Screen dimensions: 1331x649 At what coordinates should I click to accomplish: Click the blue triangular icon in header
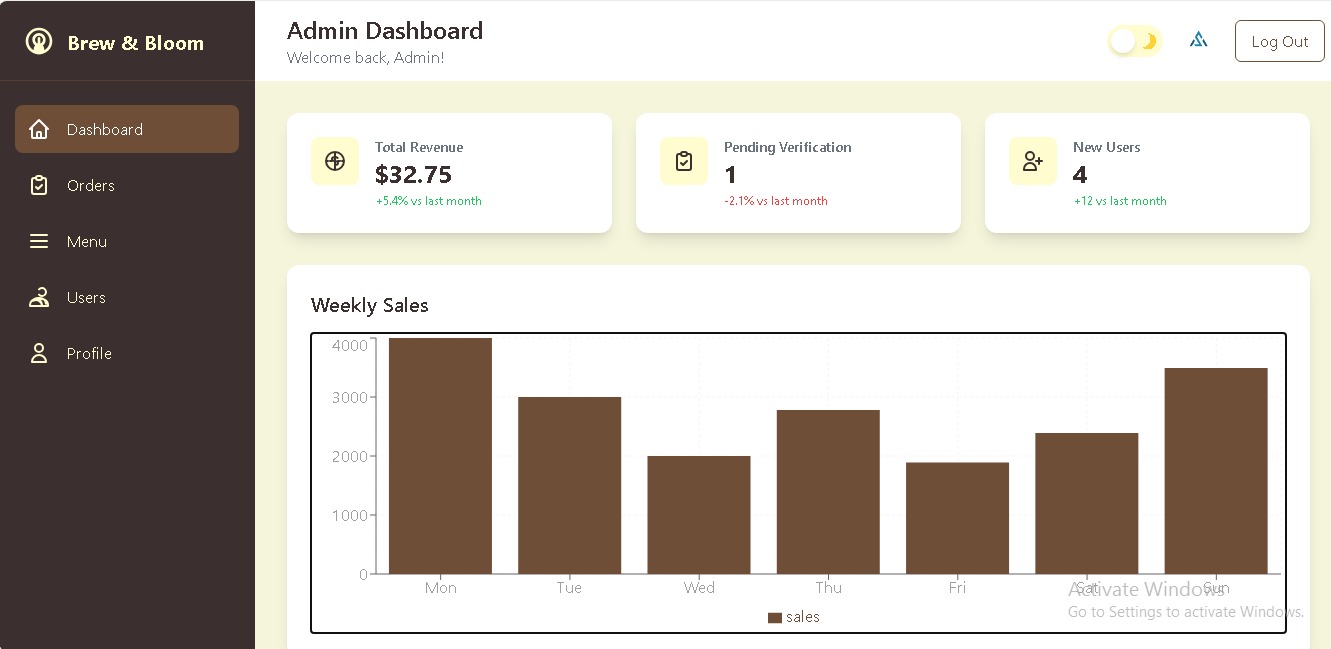[1198, 41]
